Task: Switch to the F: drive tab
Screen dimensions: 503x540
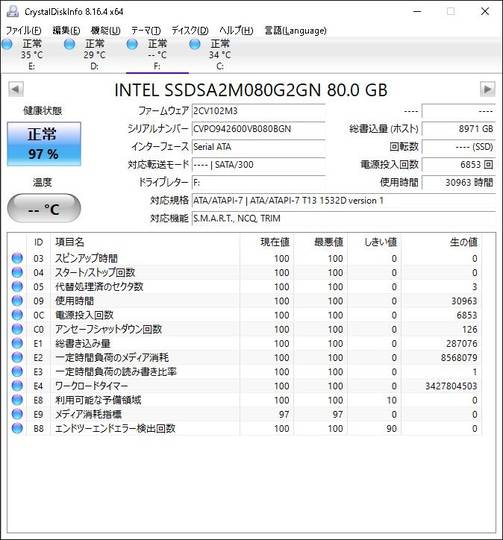Action: 157,55
